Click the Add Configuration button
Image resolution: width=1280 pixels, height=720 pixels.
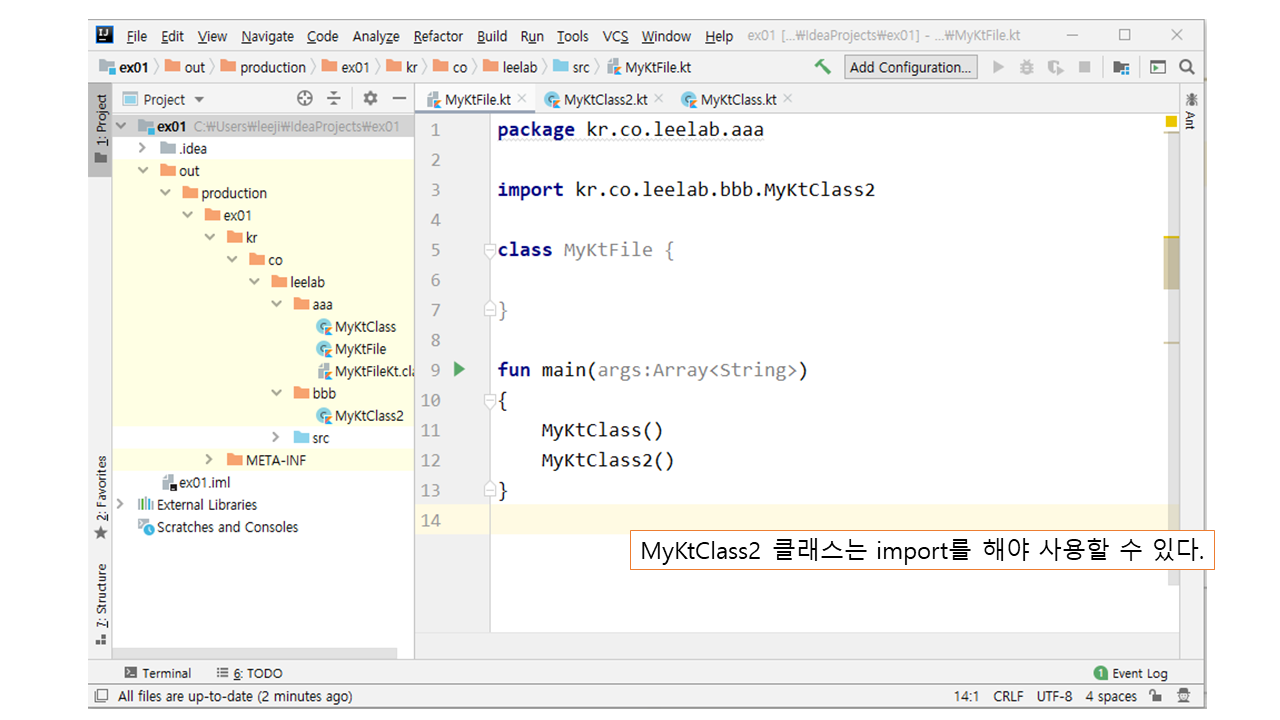(910, 67)
